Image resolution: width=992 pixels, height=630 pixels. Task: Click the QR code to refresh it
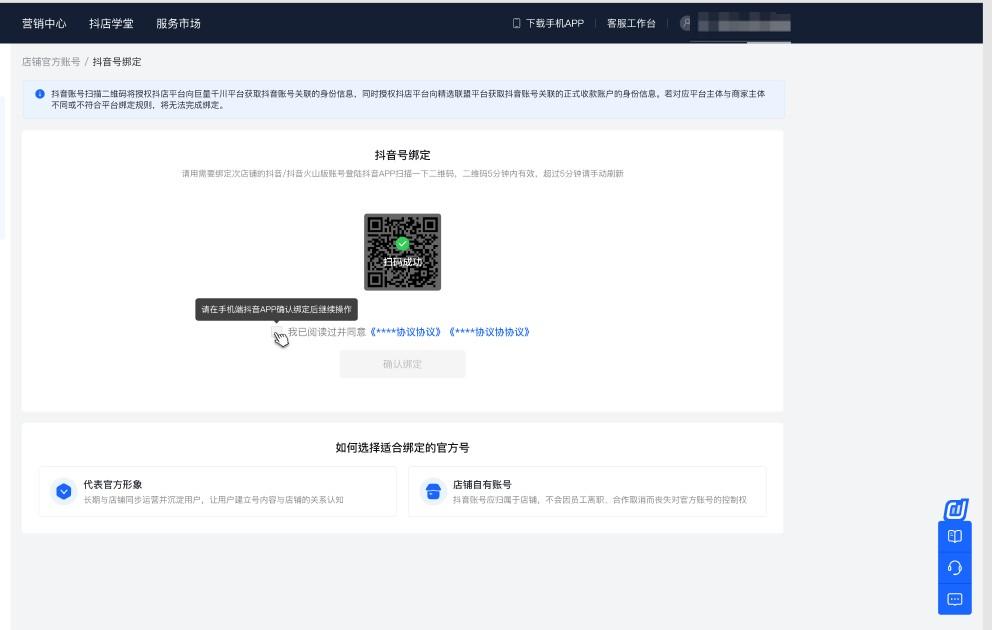pyautogui.click(x=403, y=252)
